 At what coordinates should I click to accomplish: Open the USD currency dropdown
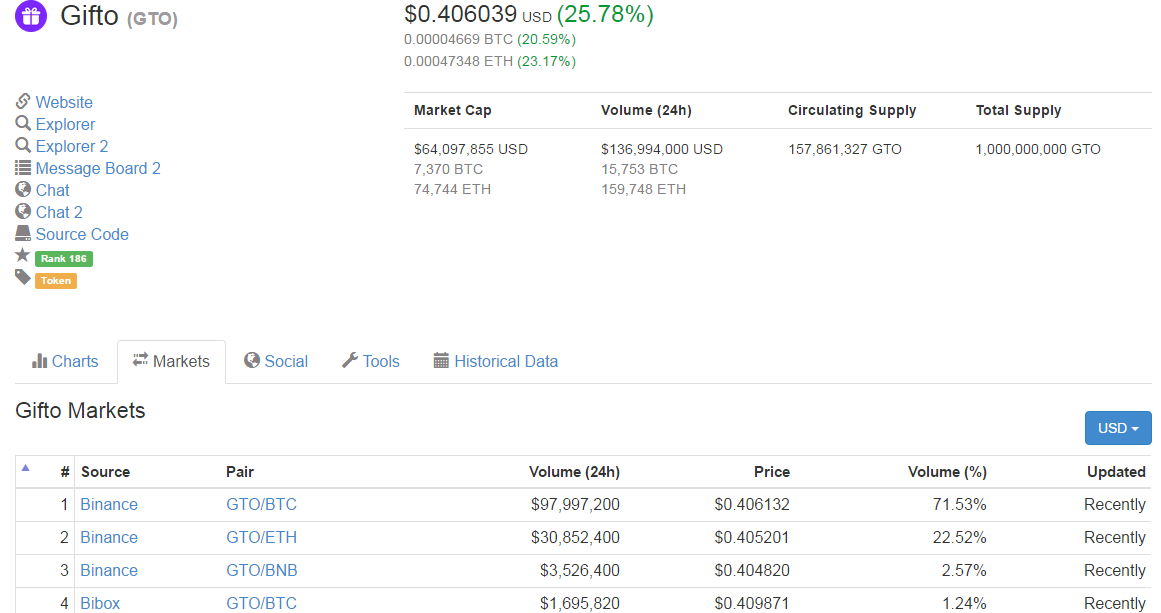pos(1118,428)
